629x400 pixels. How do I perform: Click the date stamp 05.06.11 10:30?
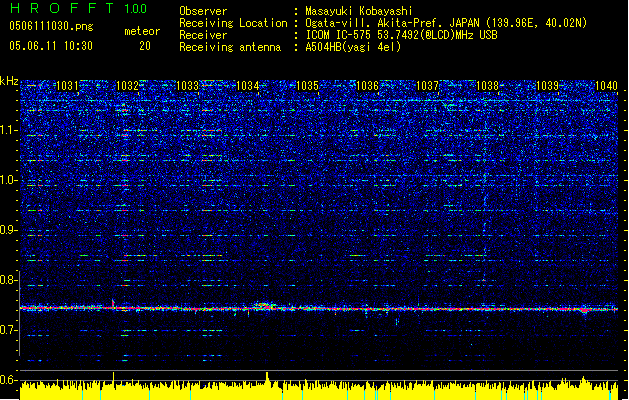click(x=51, y=46)
